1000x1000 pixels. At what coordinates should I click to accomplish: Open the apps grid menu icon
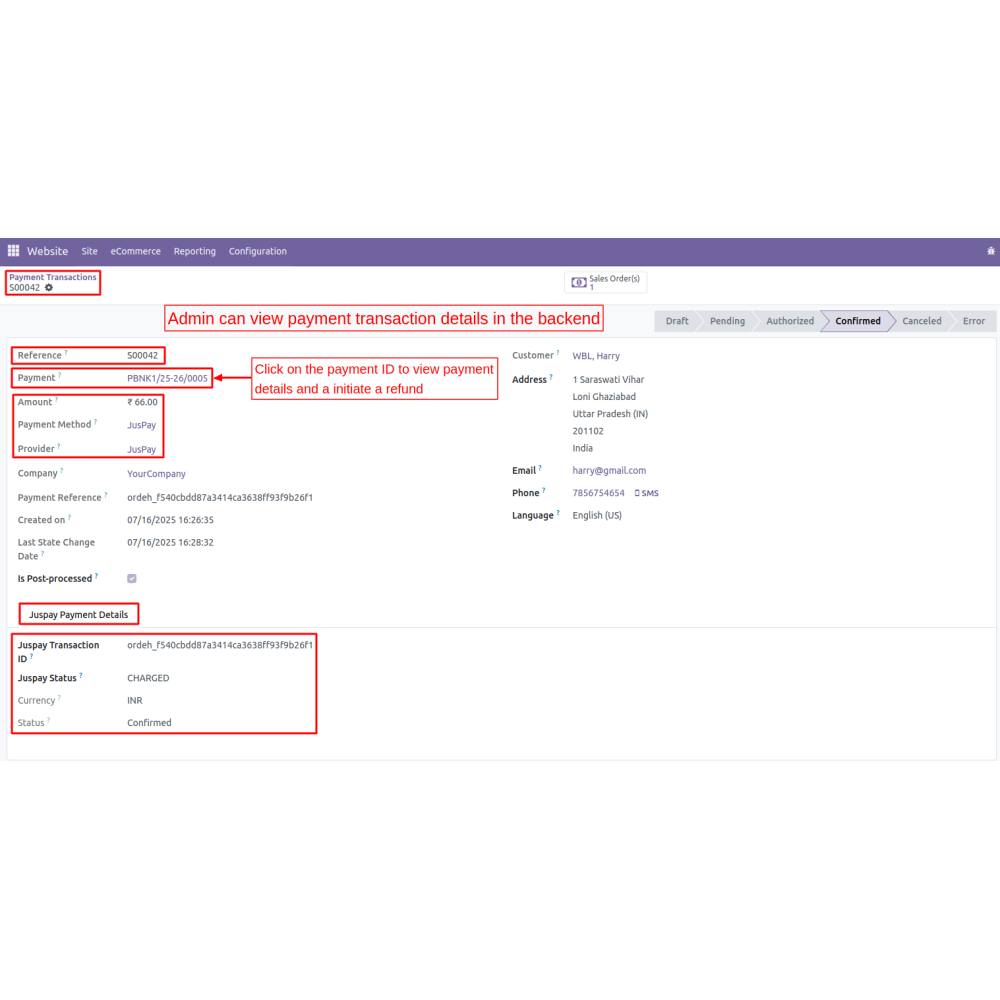[x=13, y=251]
